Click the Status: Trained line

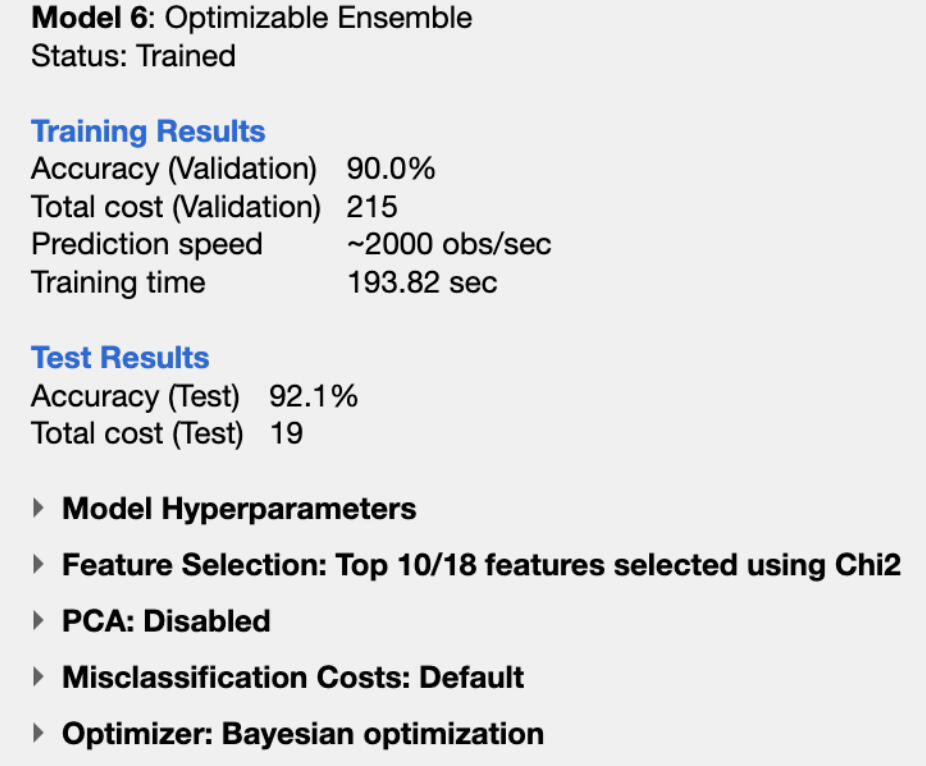[133, 55]
